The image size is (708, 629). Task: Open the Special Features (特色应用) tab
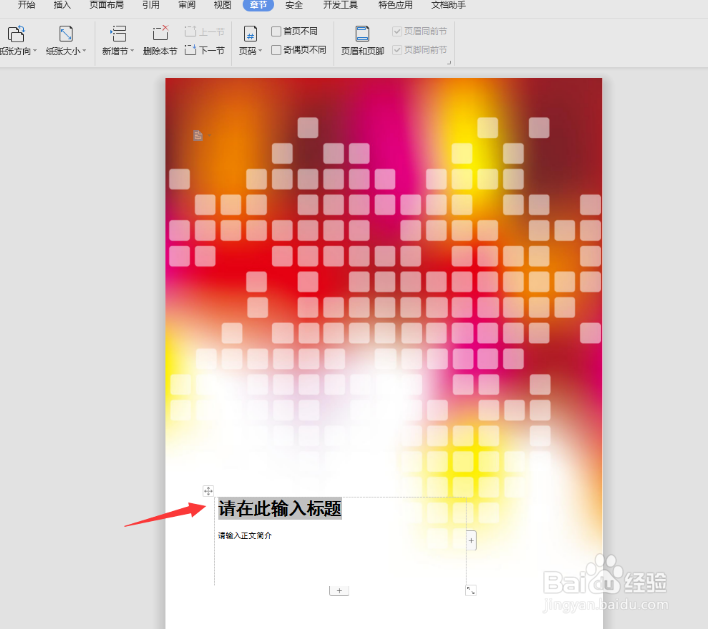tap(395, 5)
